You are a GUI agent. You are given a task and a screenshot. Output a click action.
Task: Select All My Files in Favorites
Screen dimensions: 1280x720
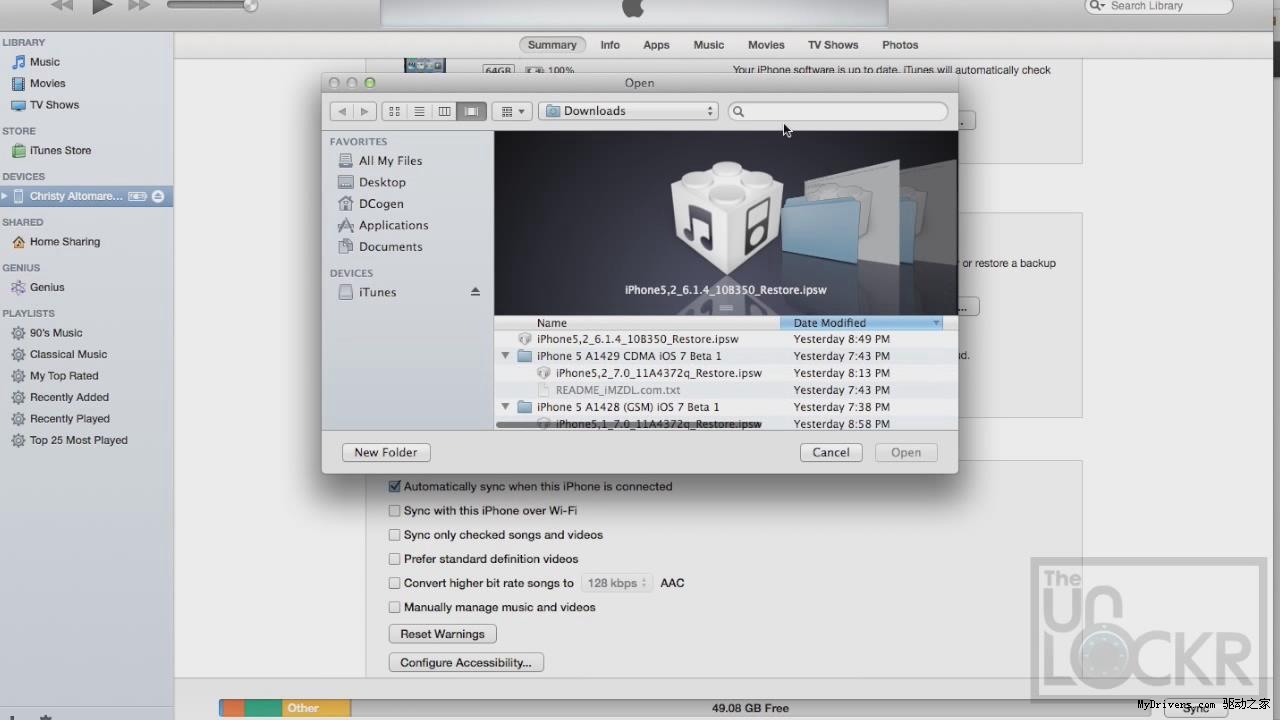(x=390, y=161)
